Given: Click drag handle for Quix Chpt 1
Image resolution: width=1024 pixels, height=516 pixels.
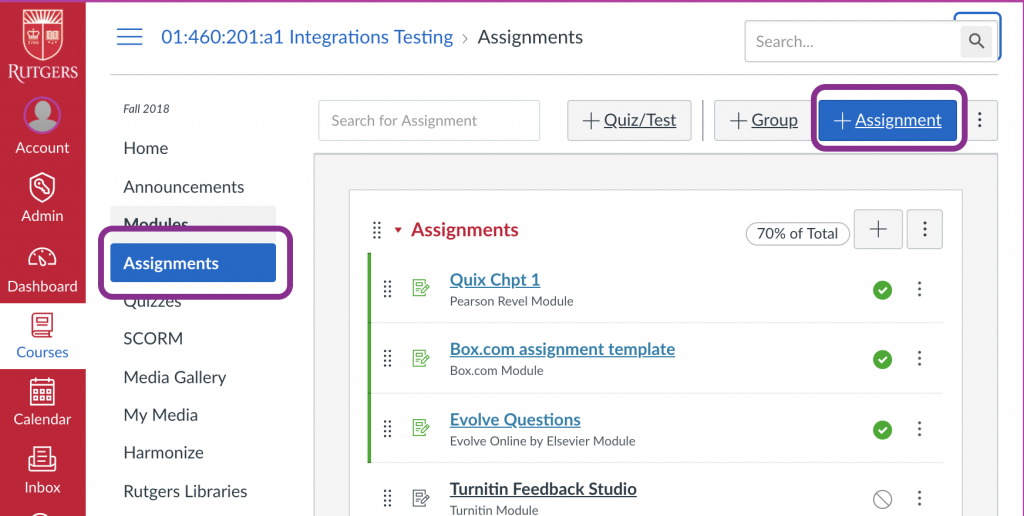Looking at the screenshot, I should (x=387, y=289).
